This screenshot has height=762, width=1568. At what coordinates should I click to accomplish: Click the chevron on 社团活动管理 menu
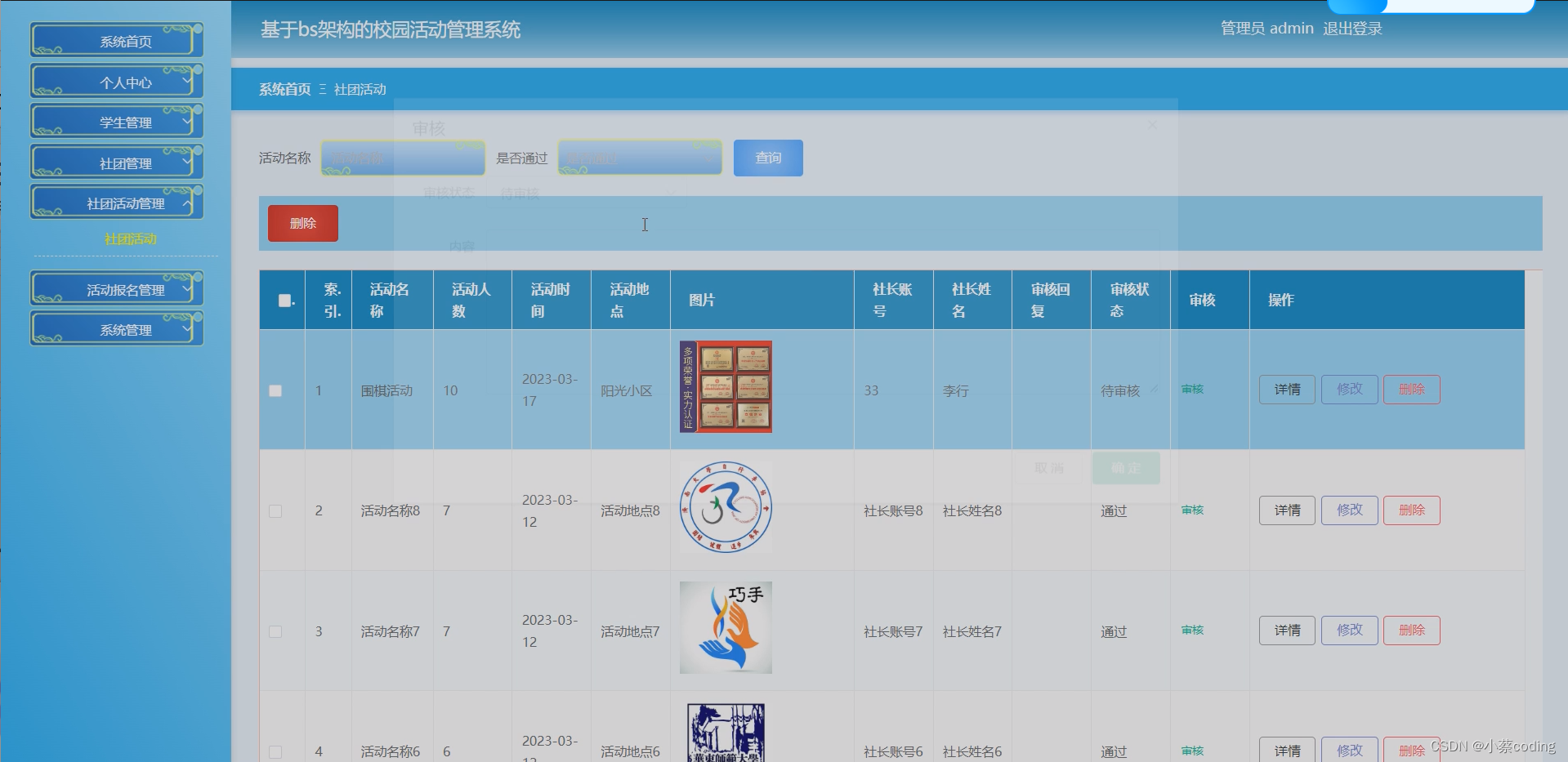click(187, 203)
